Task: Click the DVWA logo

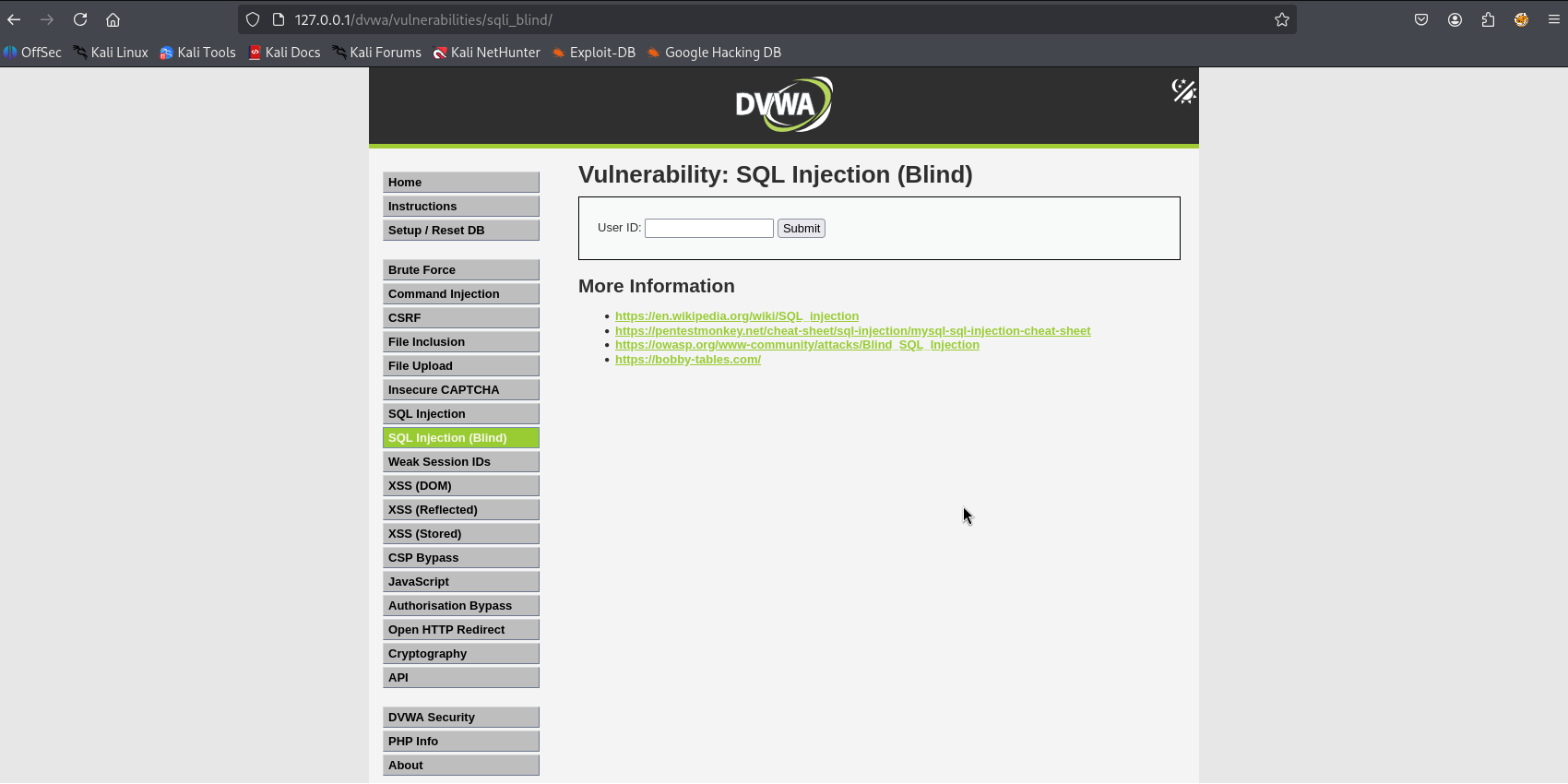Action: pyautogui.click(x=784, y=103)
